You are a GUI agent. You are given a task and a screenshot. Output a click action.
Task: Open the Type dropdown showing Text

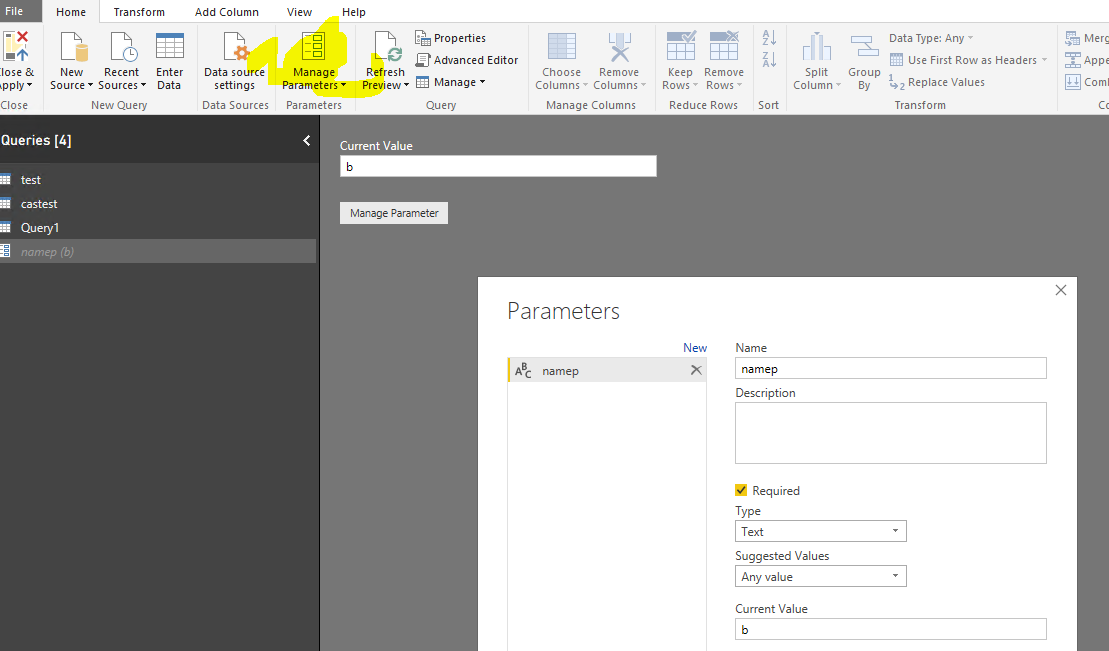(820, 531)
